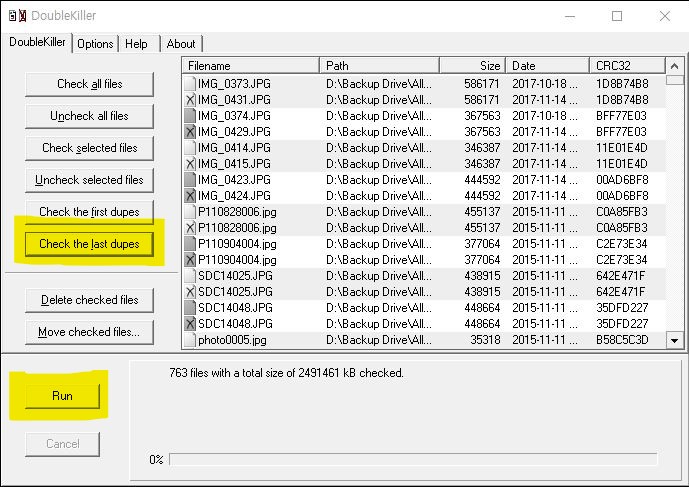Screen dimensions: 689x487
Task: Click CRC32 value B58C5C3D
Action: point(622,340)
